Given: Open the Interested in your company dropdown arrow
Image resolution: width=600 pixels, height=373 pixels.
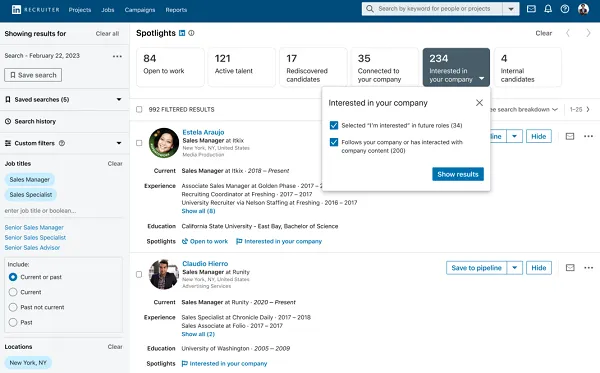Looking at the screenshot, I should (481, 78).
